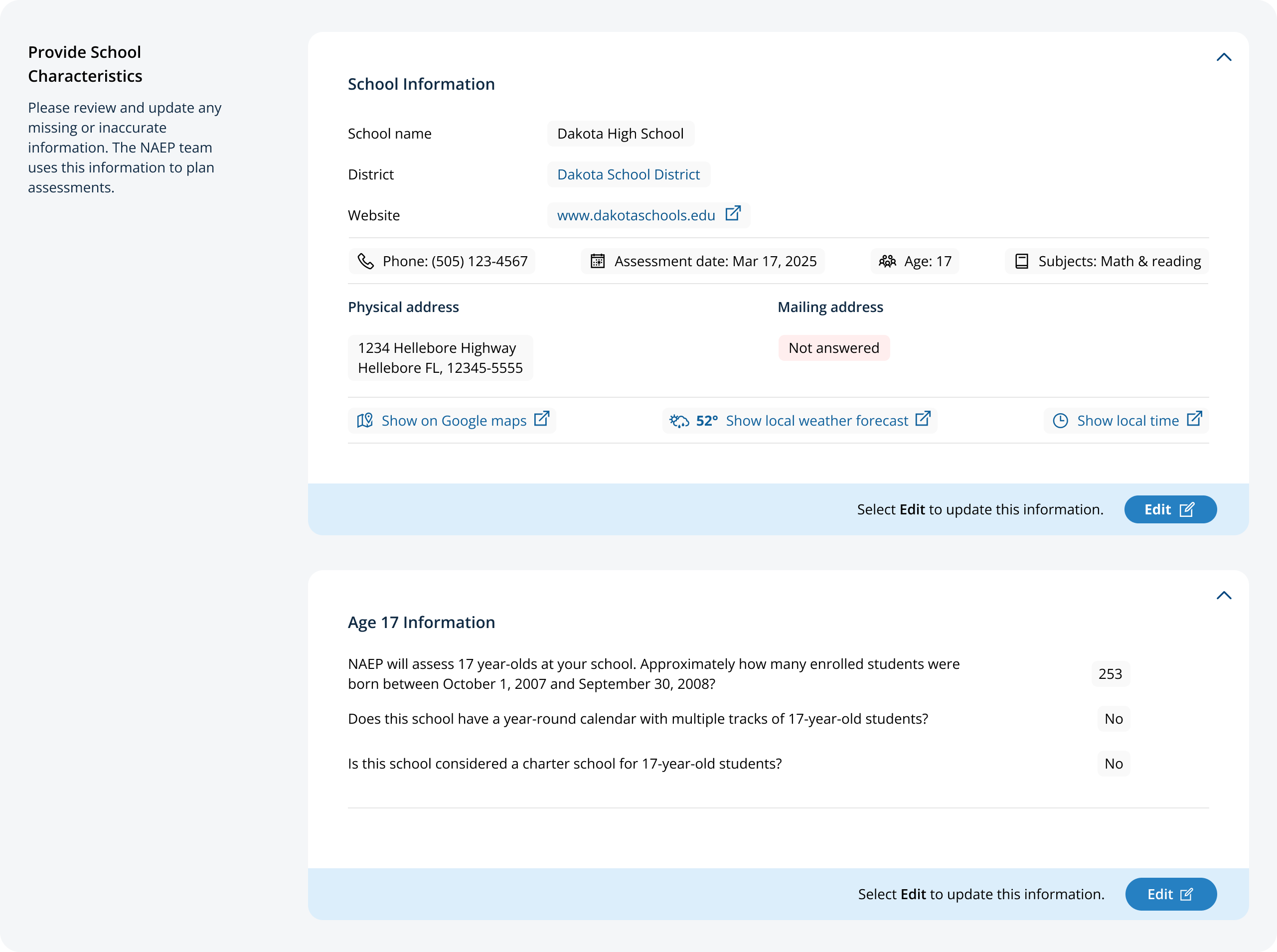Open Show on Google maps link
Image resolution: width=1277 pixels, height=952 pixels.
tap(454, 421)
